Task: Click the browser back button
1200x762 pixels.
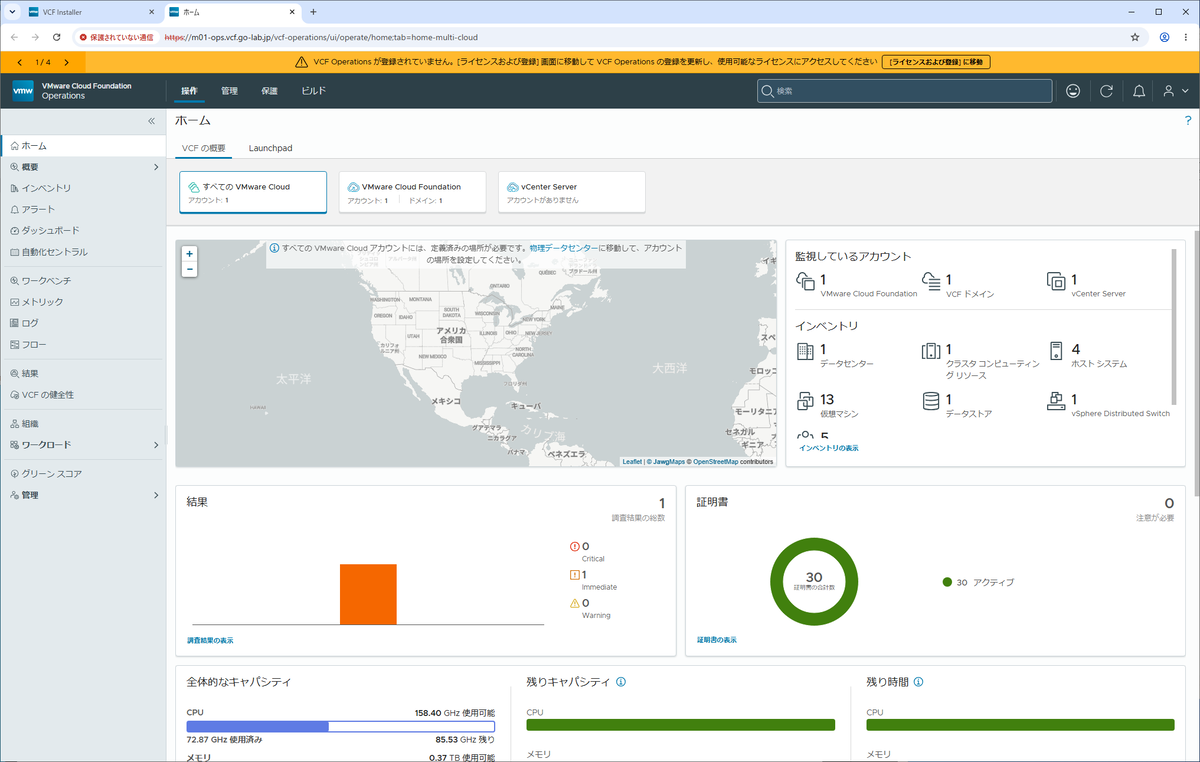Action: [14, 37]
